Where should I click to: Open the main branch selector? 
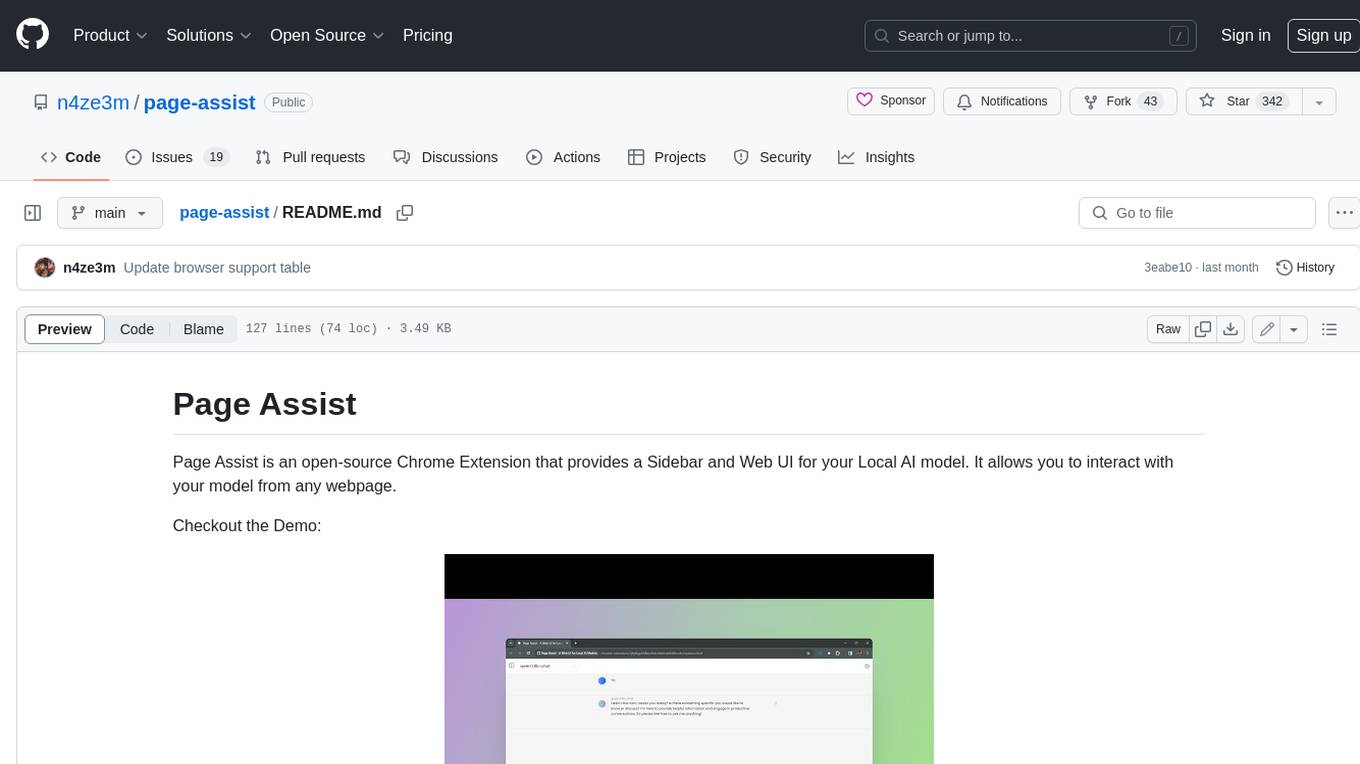109,213
